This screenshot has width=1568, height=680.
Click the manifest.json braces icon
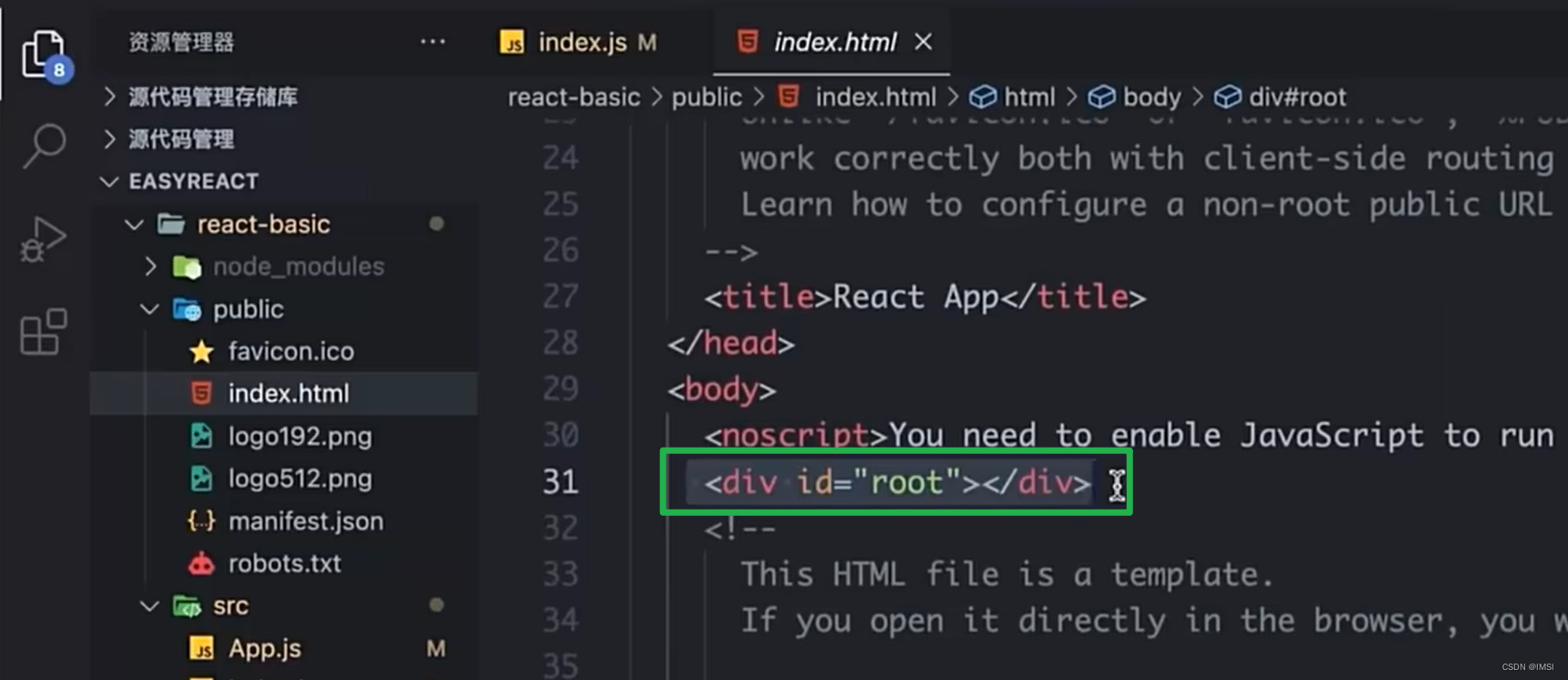201,520
